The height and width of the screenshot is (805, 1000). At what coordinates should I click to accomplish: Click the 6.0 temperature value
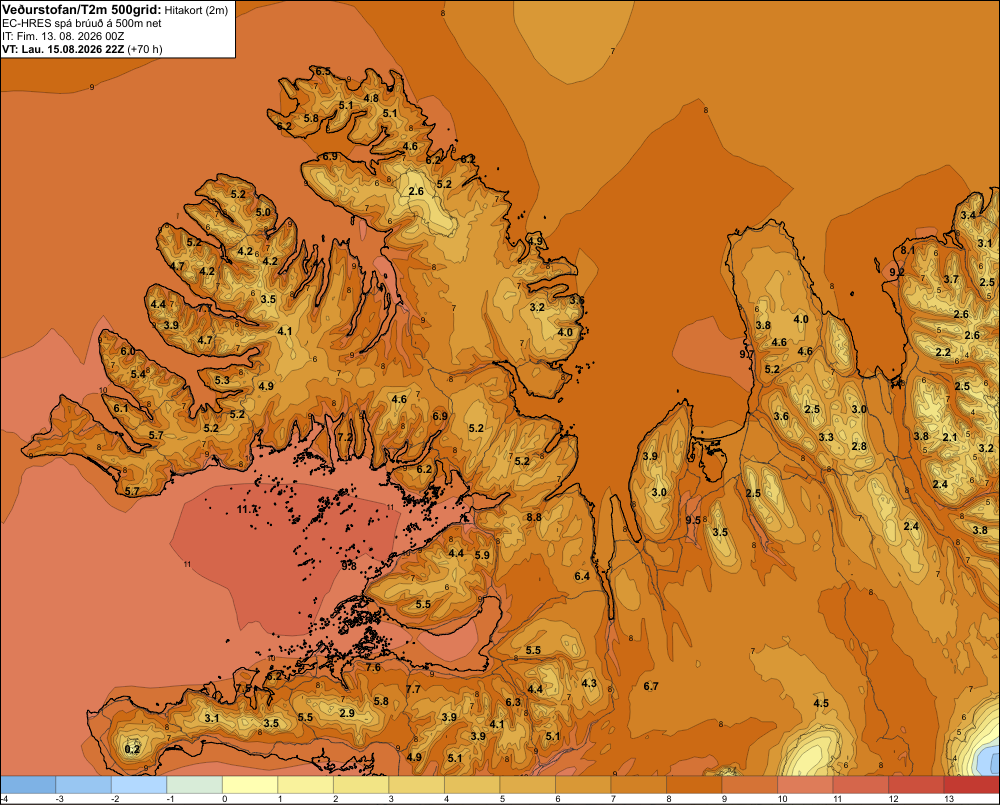(x=128, y=351)
